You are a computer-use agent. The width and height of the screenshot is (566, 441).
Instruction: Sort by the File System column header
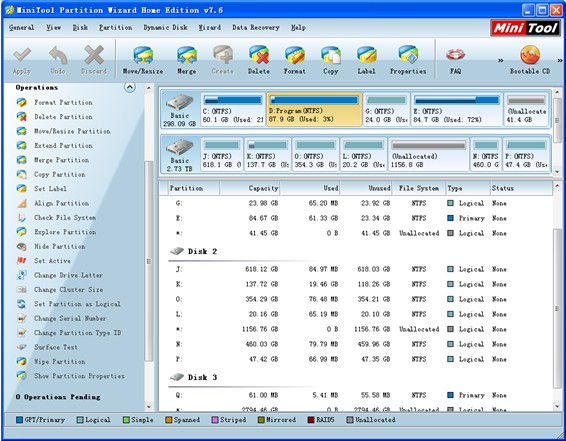tap(419, 188)
